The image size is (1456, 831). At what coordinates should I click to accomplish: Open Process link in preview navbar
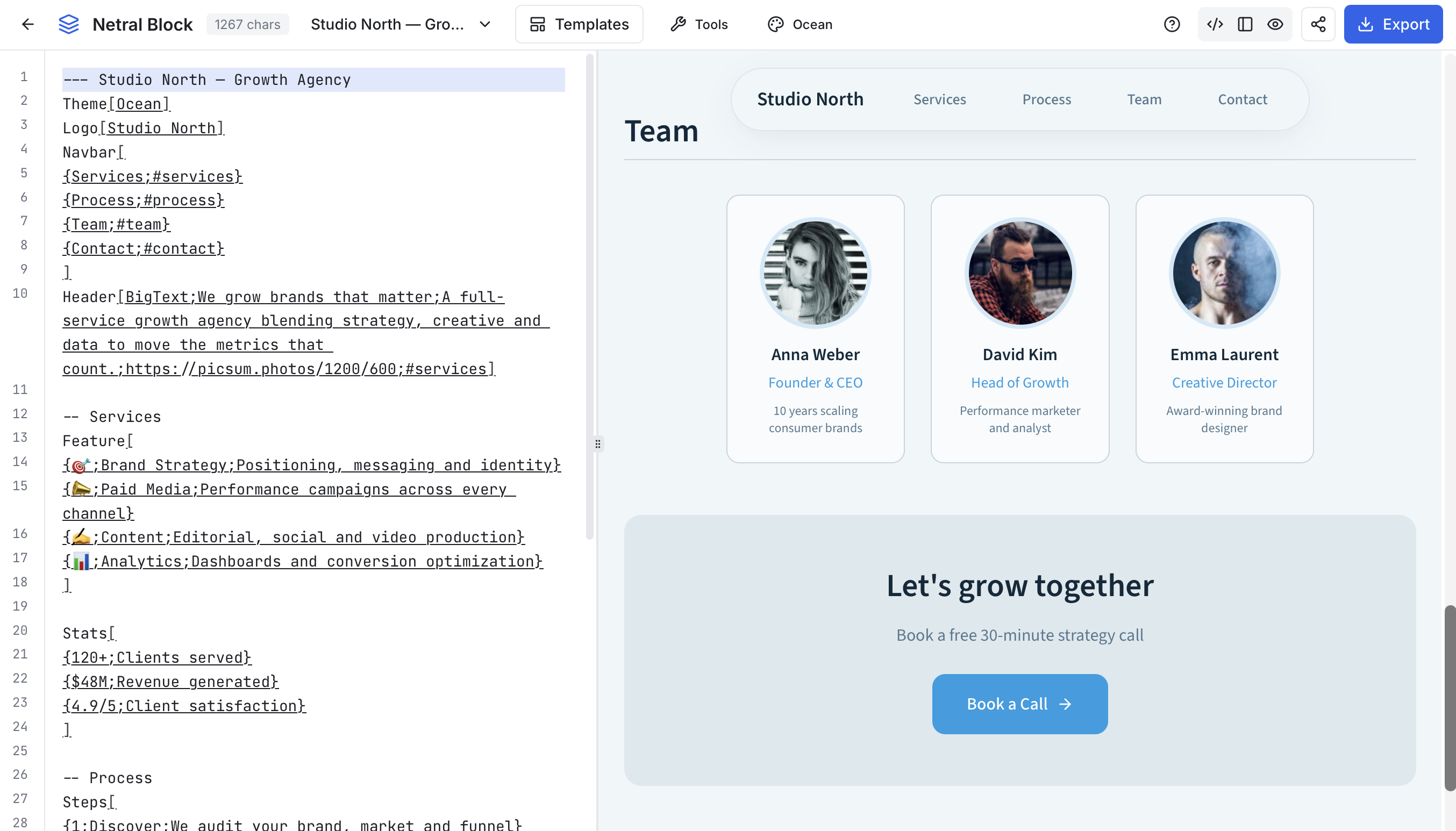pos(1046,99)
